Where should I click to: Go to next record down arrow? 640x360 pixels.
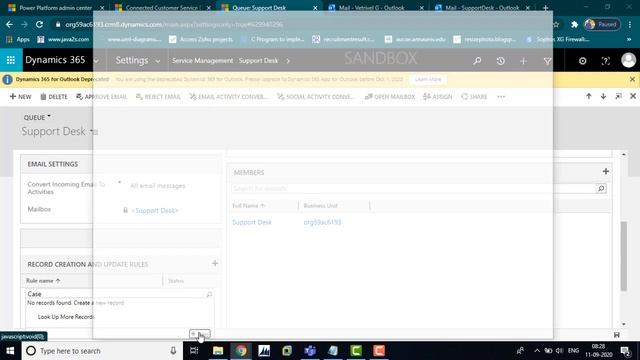(603, 96)
